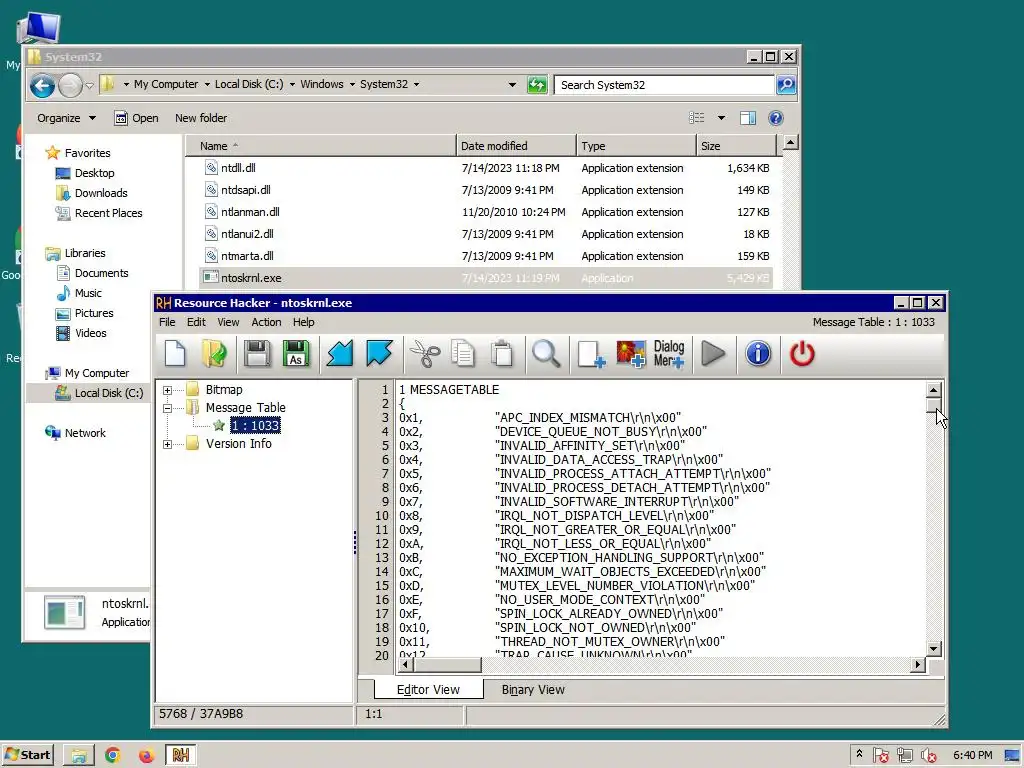The height and width of the screenshot is (768, 1024).
Task: Click the clock showing 6:40 PM
Action: click(972, 756)
